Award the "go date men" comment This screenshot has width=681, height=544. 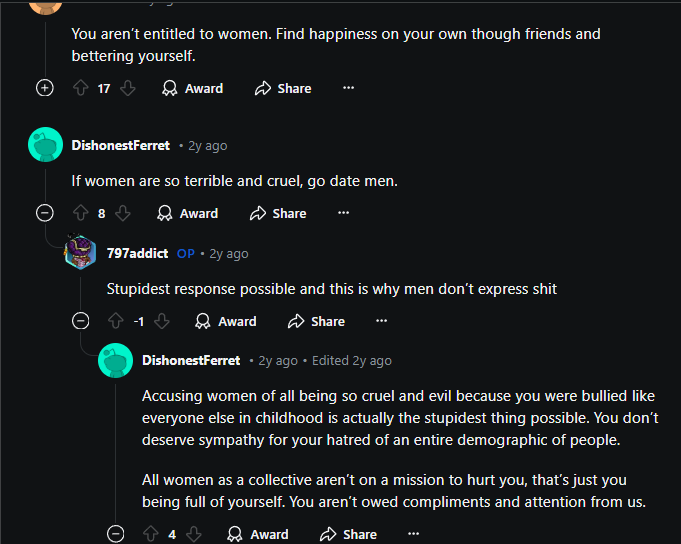pyautogui.click(x=188, y=213)
